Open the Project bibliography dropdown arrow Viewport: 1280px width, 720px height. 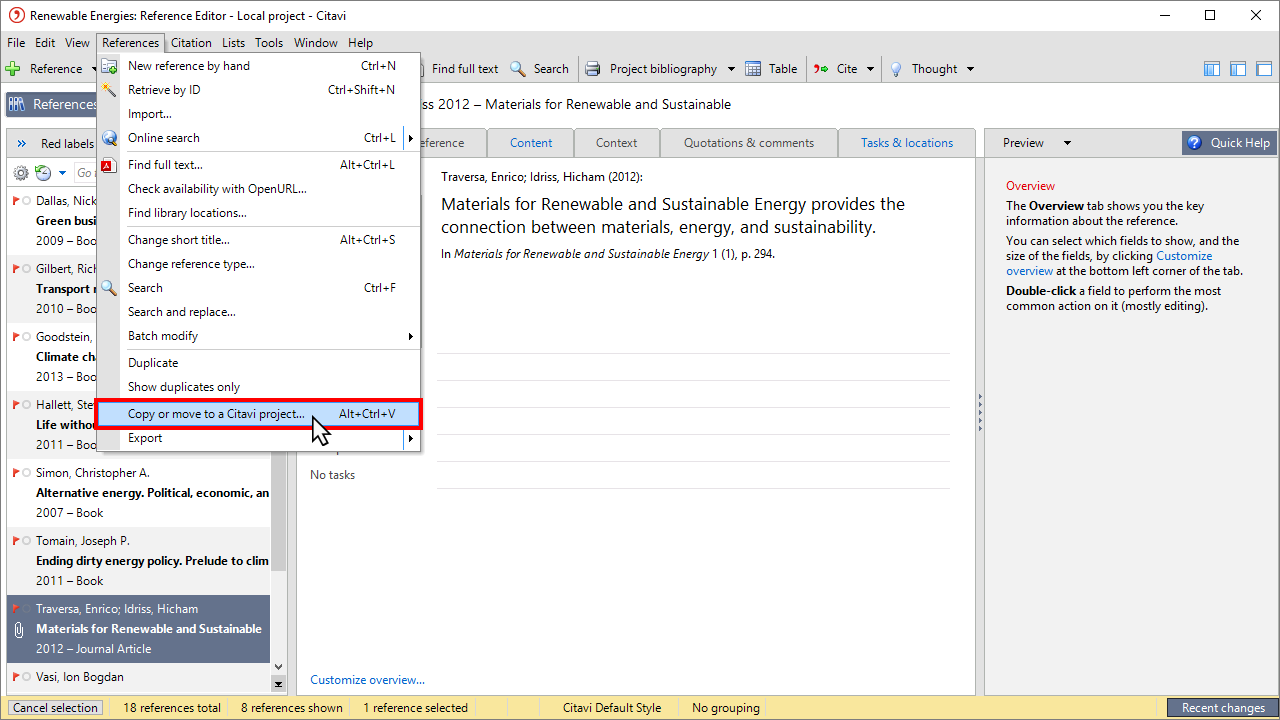coord(731,69)
